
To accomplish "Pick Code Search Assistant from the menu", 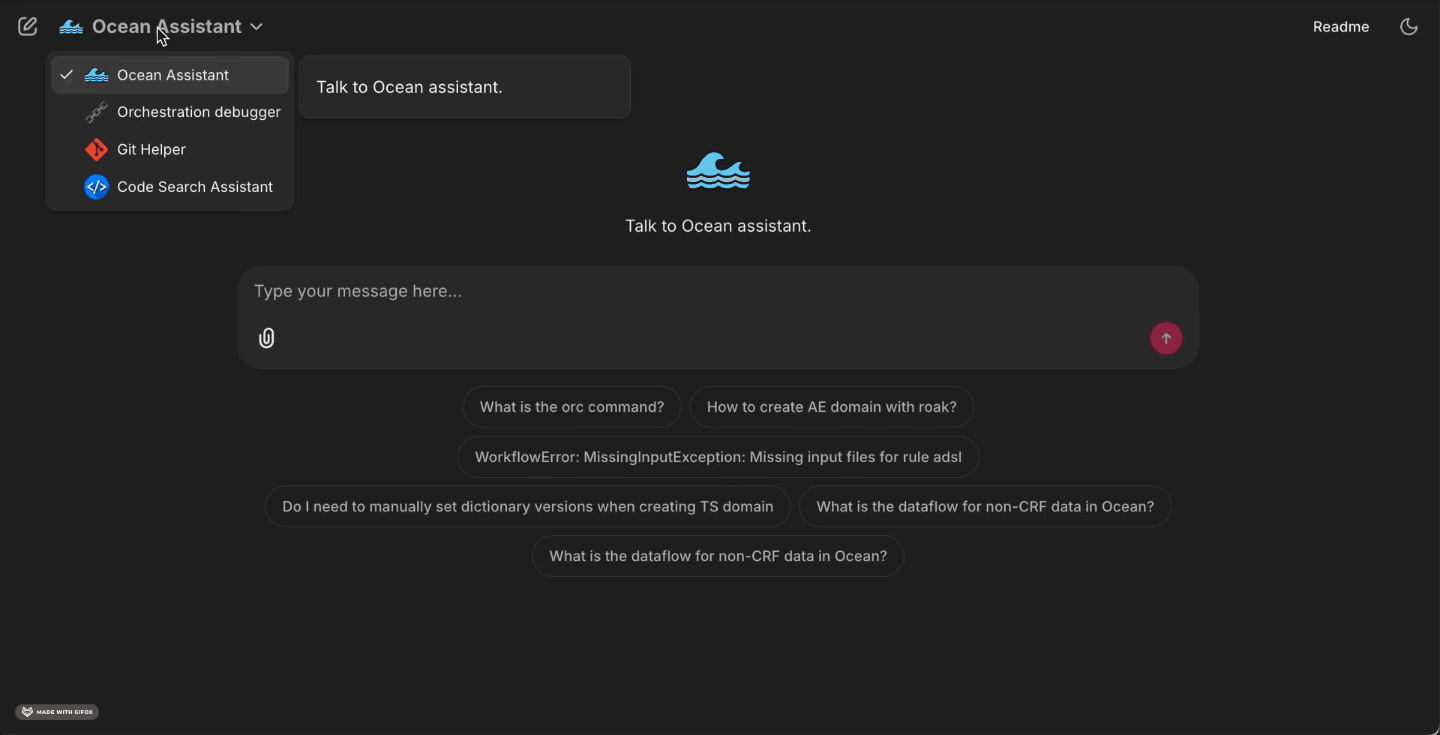I will [x=194, y=187].
